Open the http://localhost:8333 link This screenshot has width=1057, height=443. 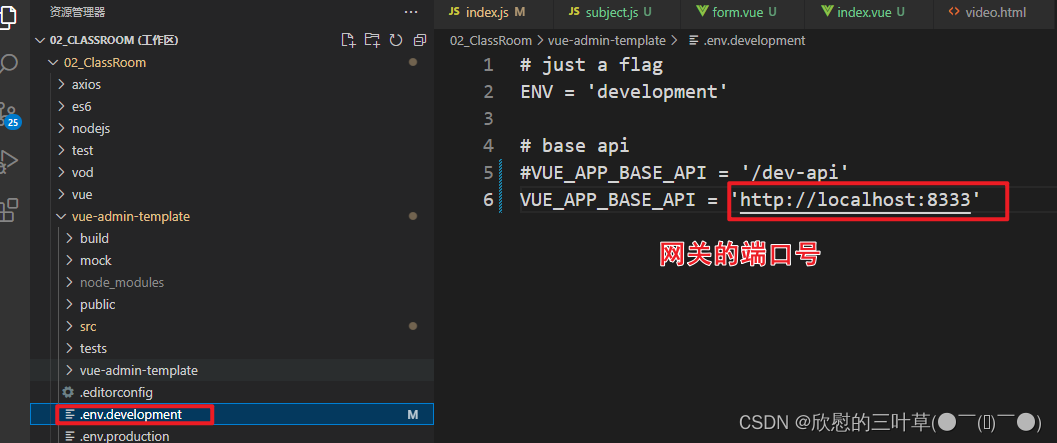coord(855,200)
